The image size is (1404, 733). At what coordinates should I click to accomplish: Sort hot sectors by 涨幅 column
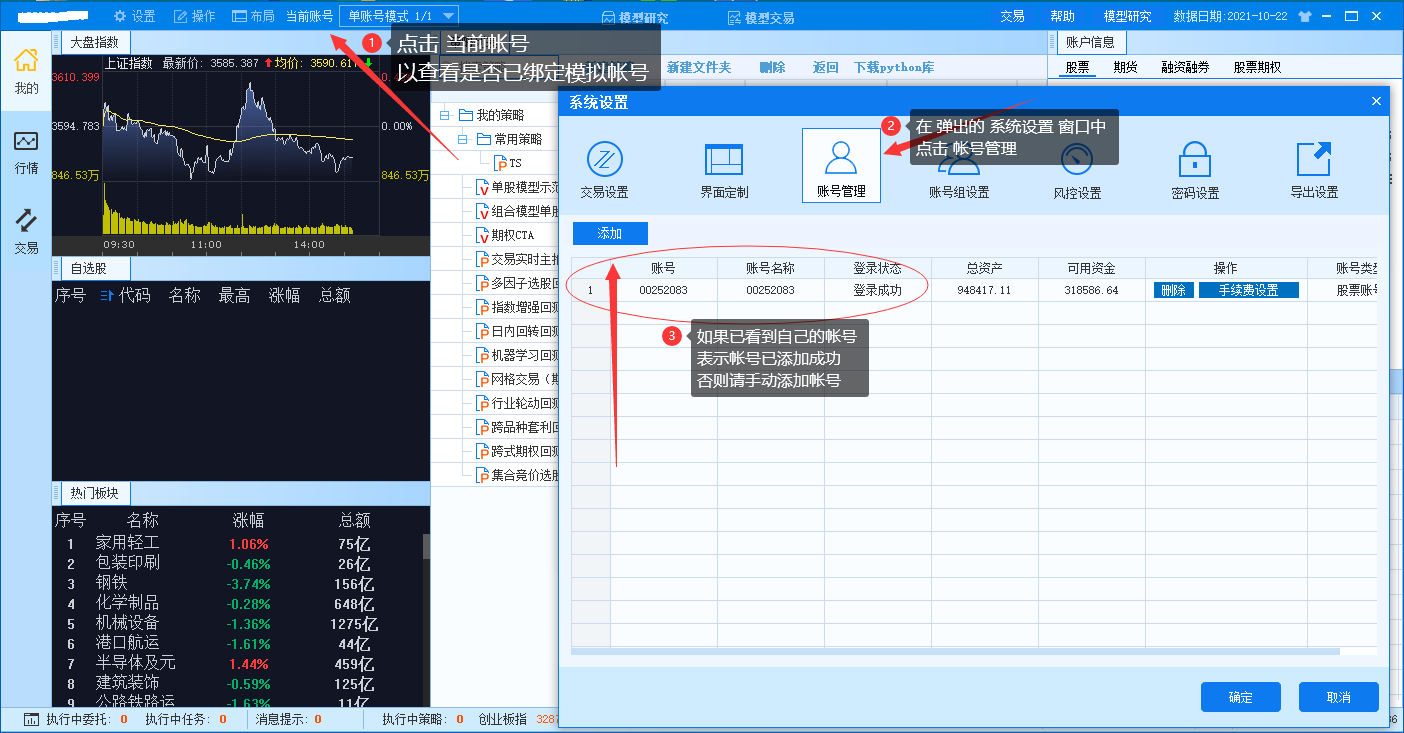(249, 520)
